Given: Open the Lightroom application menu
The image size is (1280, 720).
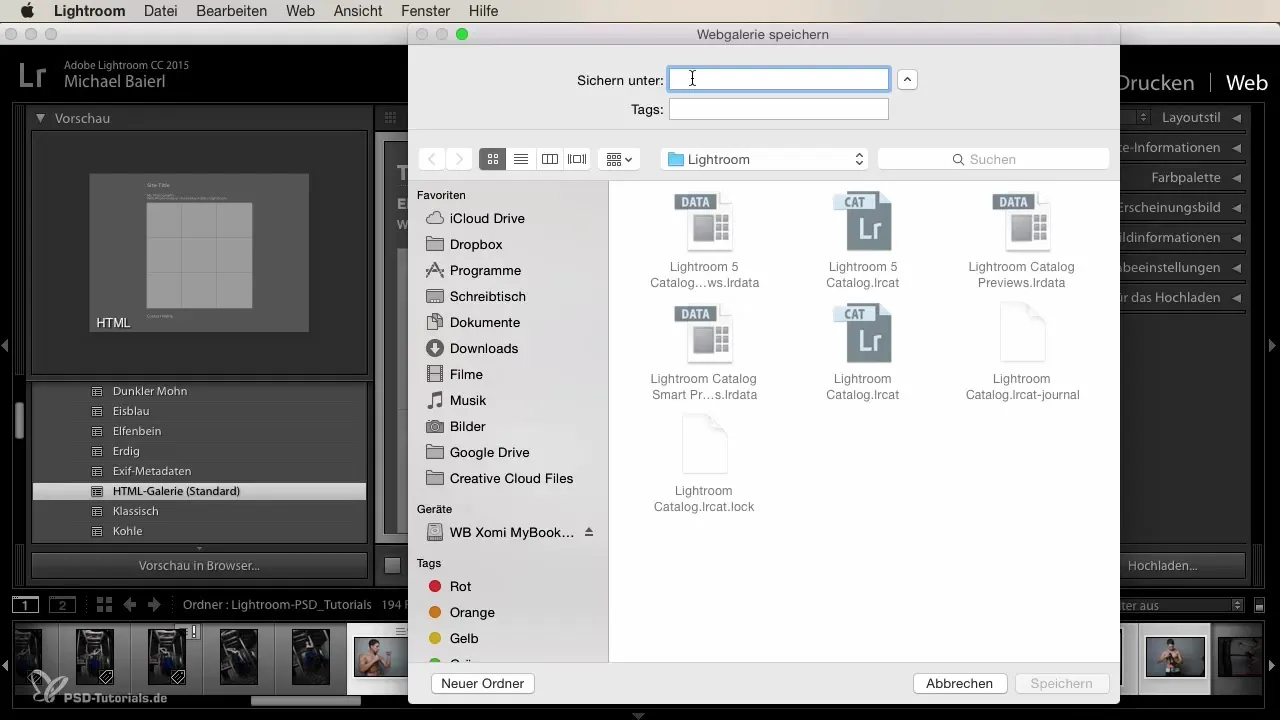Looking at the screenshot, I should 90,11.
